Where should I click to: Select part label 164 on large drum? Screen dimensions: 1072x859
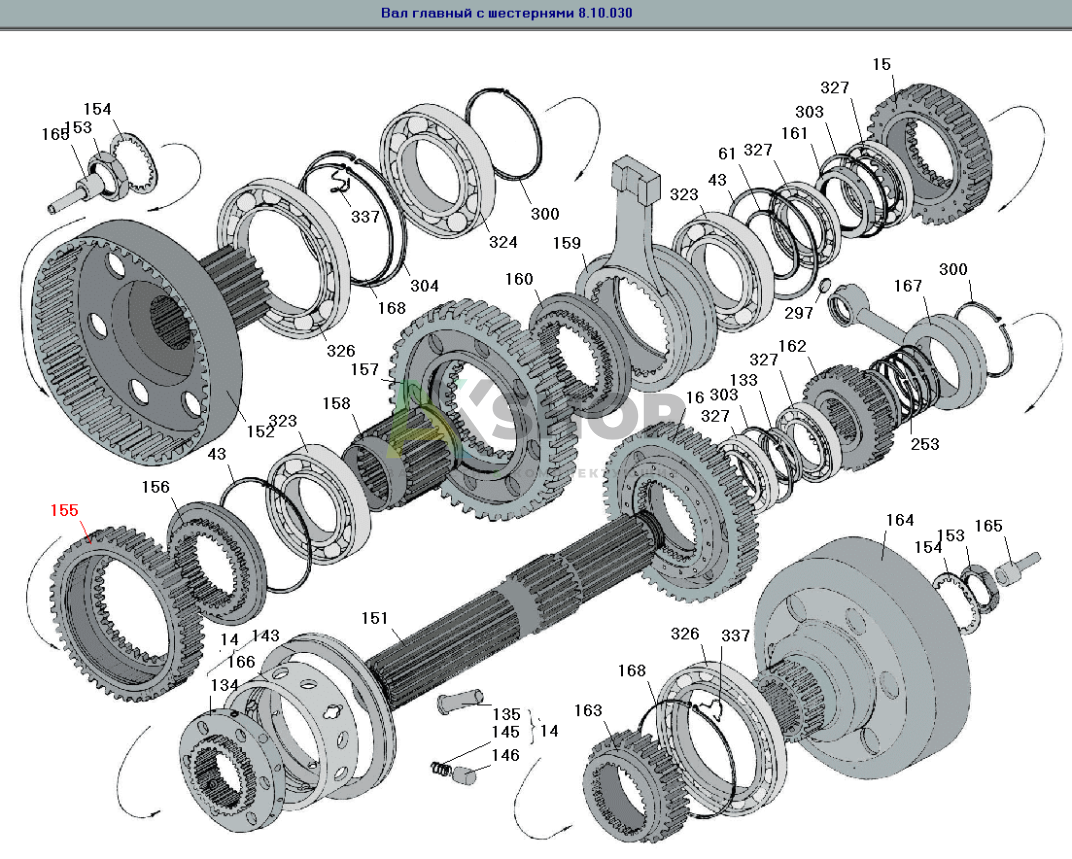tap(900, 520)
